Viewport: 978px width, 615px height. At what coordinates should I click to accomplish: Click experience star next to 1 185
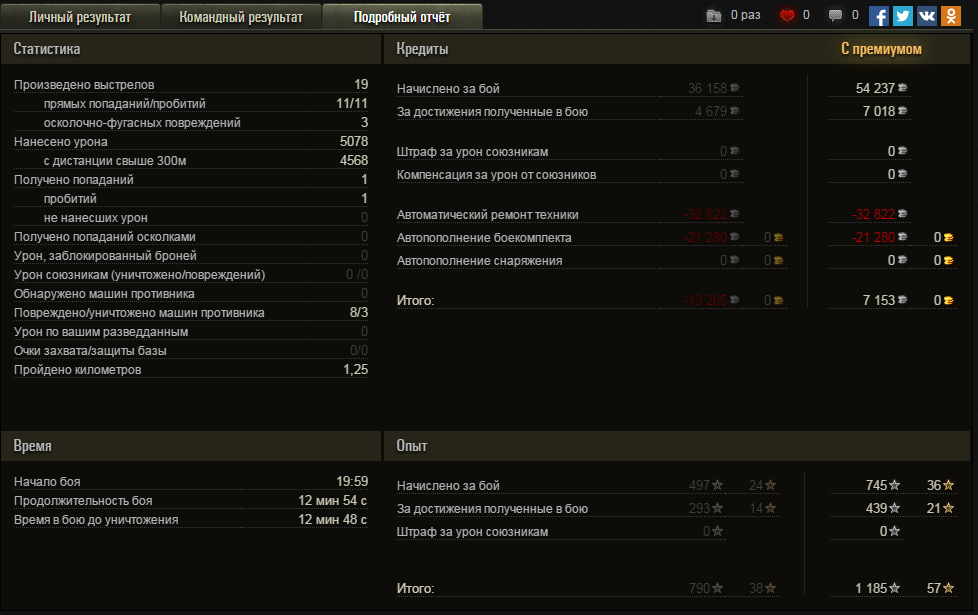pyautogui.click(x=895, y=589)
